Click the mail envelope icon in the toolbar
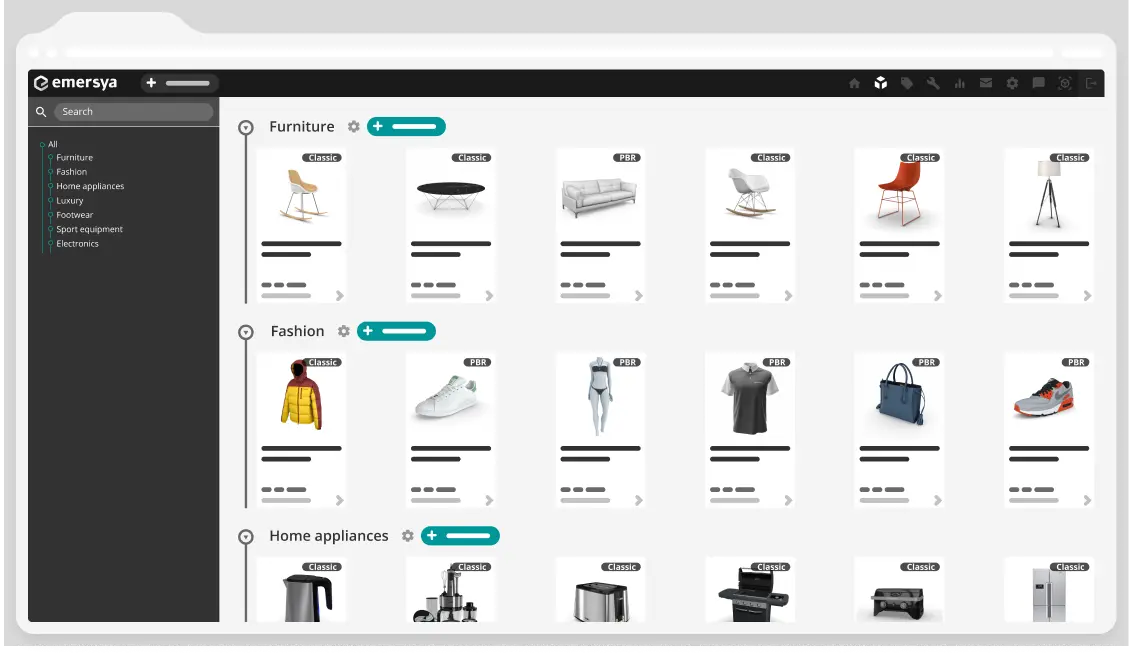1131x656 pixels. [x=986, y=84]
